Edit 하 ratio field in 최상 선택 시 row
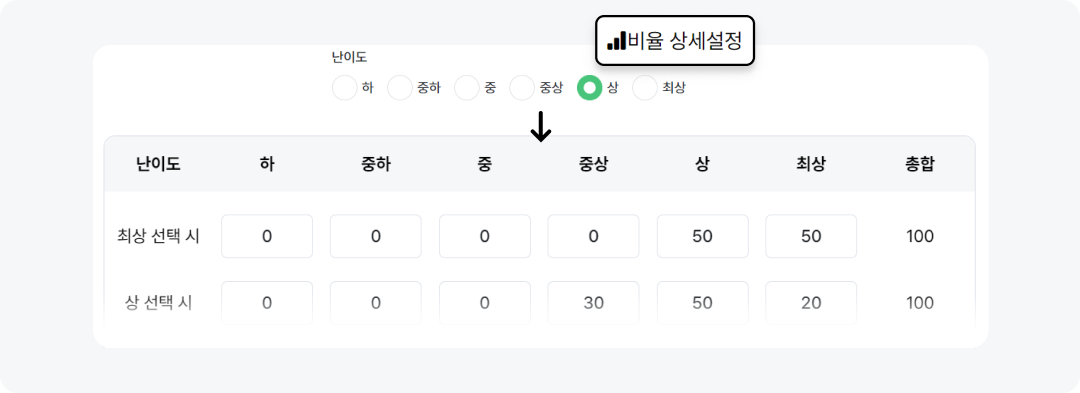This screenshot has height=393, width=1080. pos(267,236)
